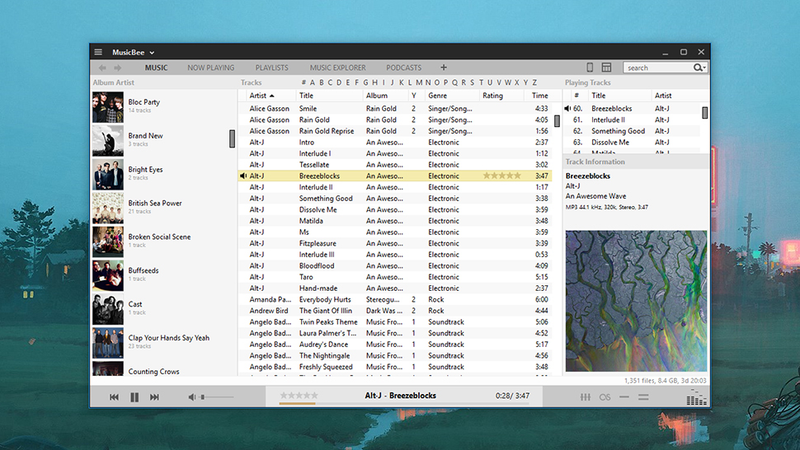Open the PLAYLISTS tab
The image size is (800, 450).
click(x=272, y=68)
